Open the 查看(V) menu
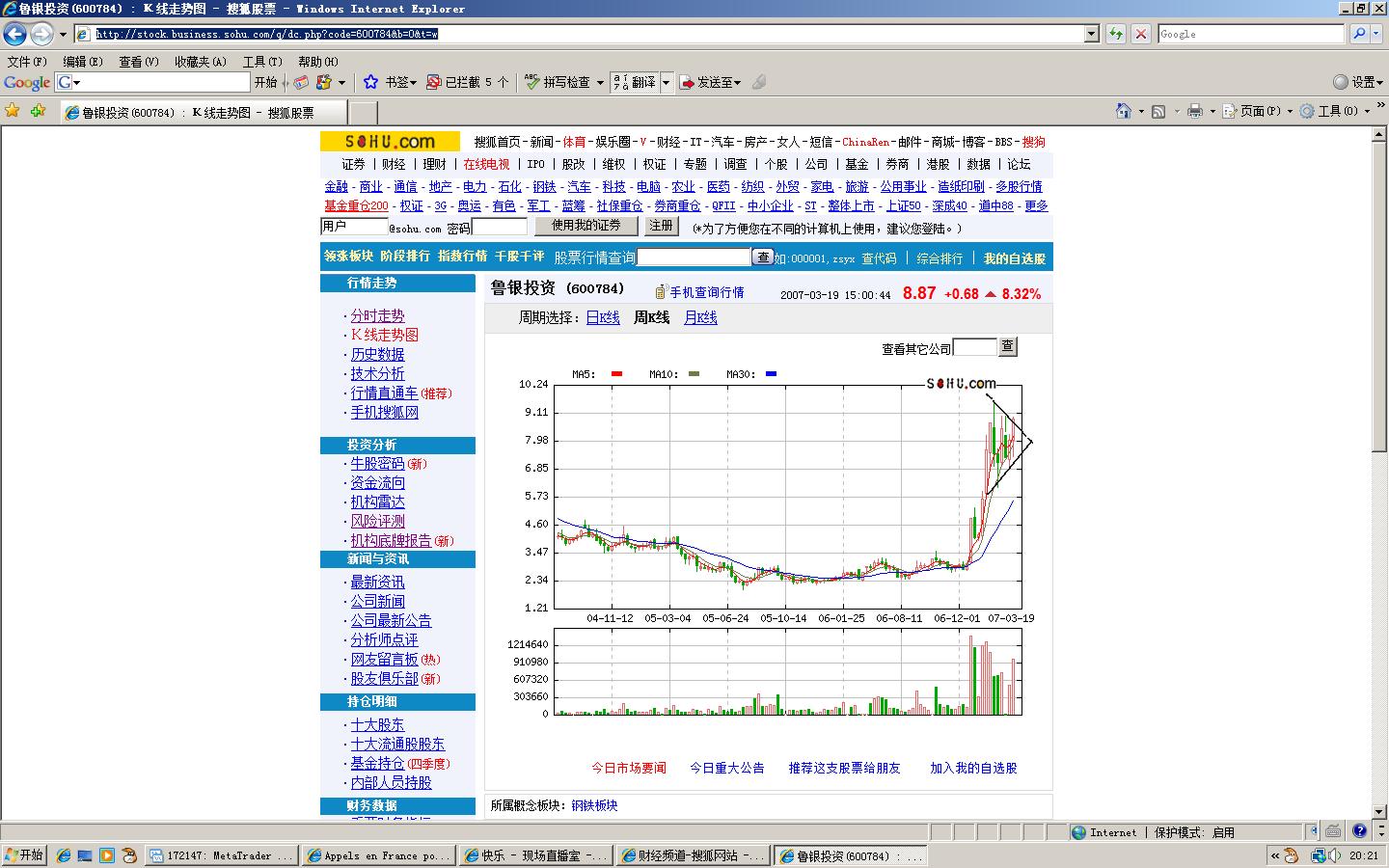1389x868 pixels. click(139, 61)
